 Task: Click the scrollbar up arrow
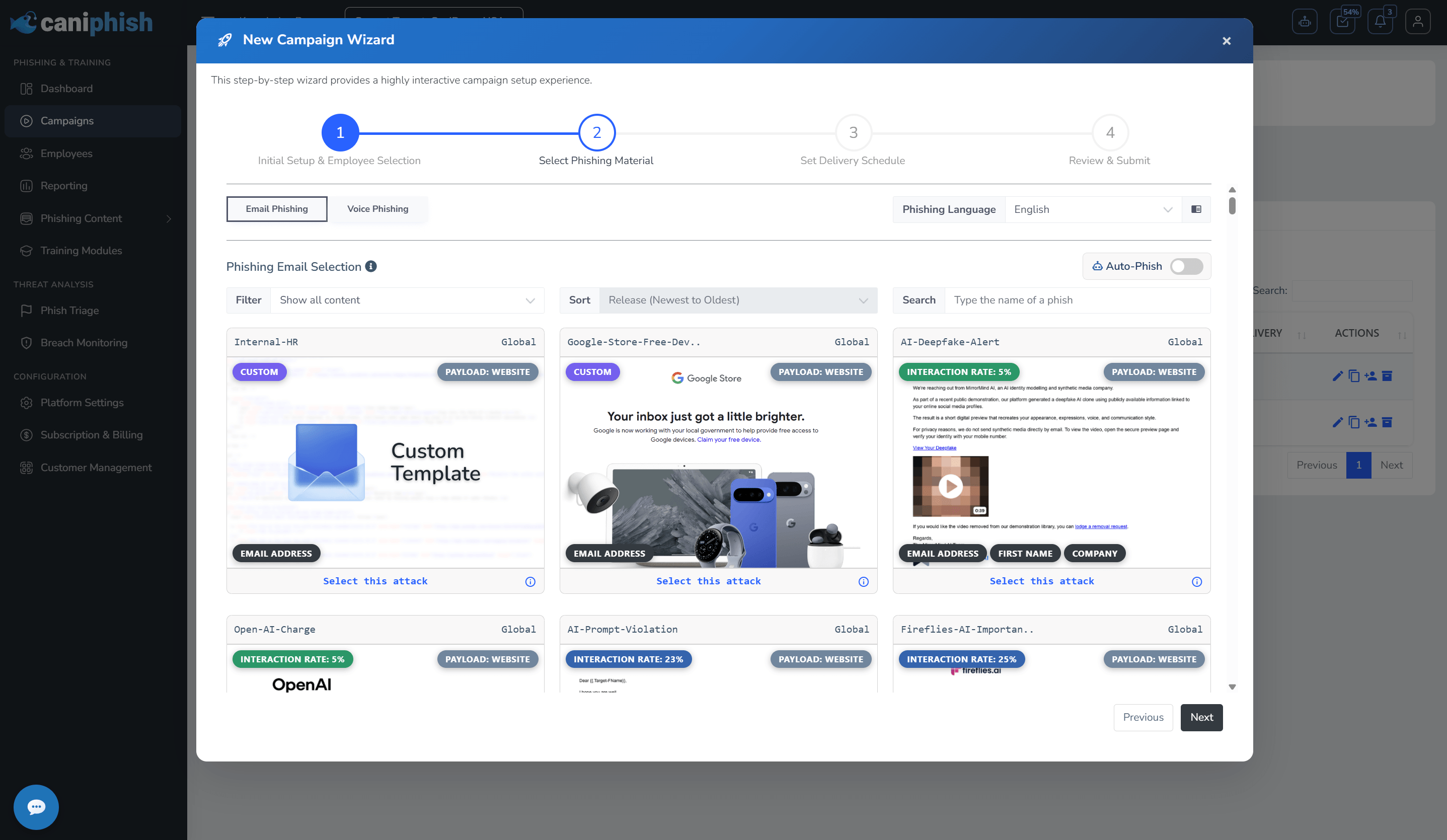[1232, 189]
